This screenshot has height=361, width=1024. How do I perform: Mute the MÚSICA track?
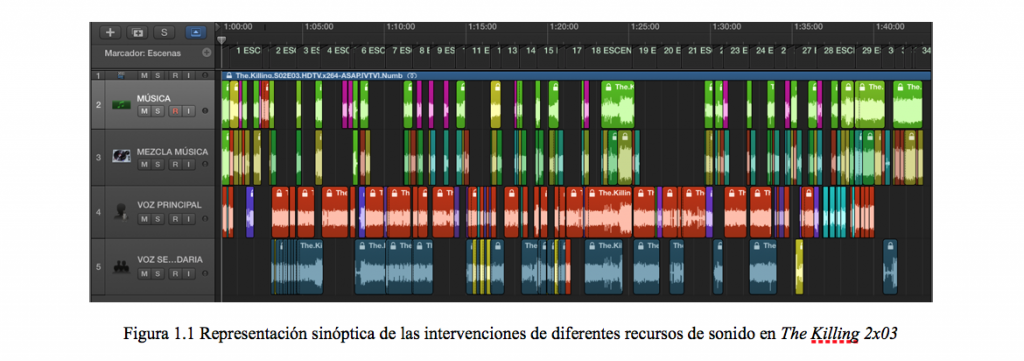point(143,111)
